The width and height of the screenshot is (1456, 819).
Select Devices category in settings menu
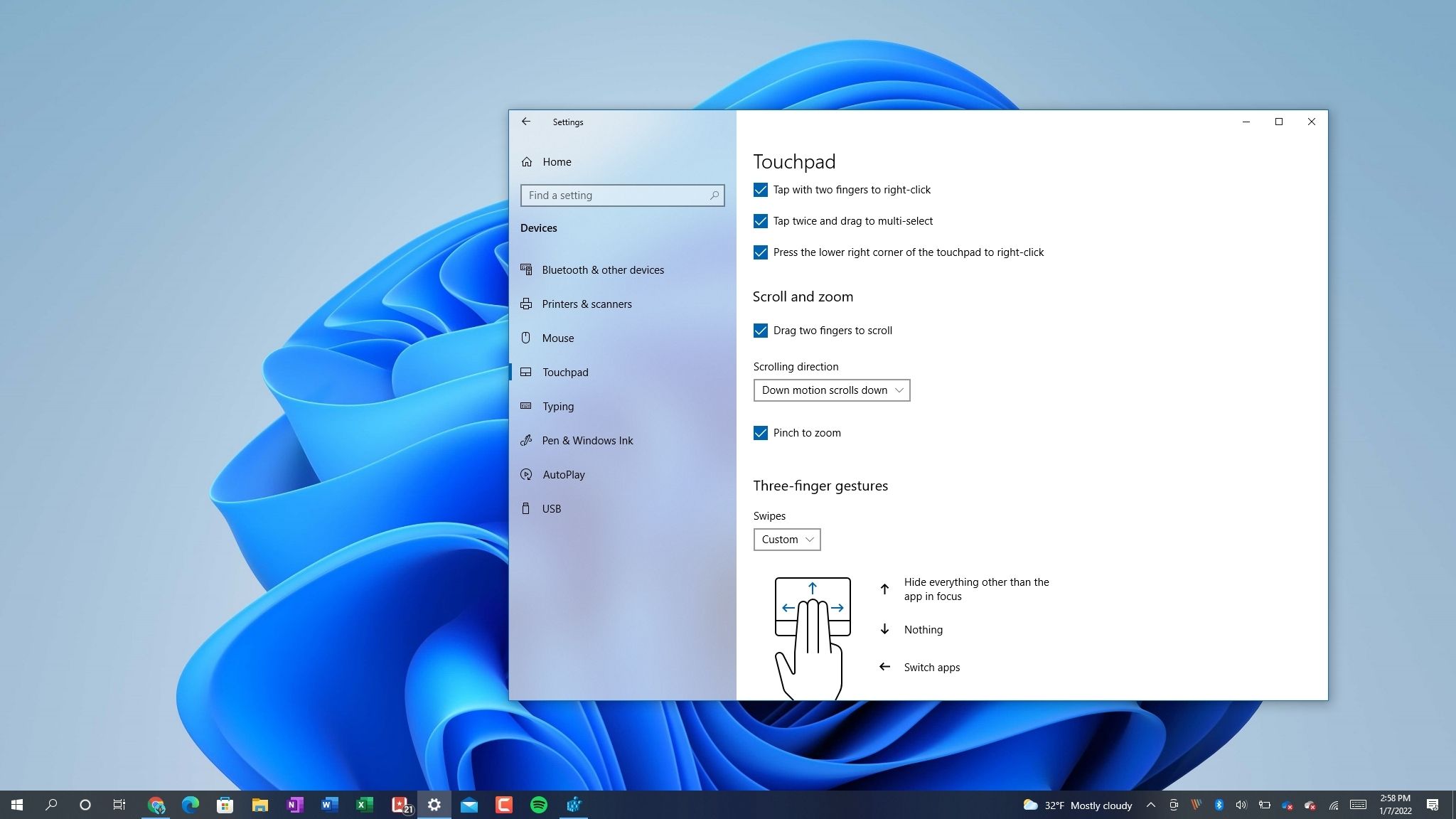click(538, 227)
